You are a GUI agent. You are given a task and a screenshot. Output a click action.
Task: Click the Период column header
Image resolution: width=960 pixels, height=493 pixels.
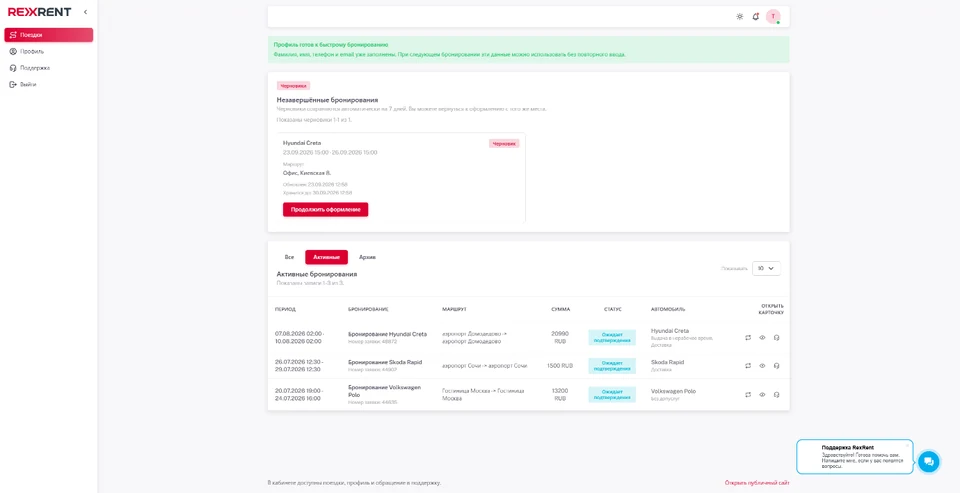tap(285, 309)
